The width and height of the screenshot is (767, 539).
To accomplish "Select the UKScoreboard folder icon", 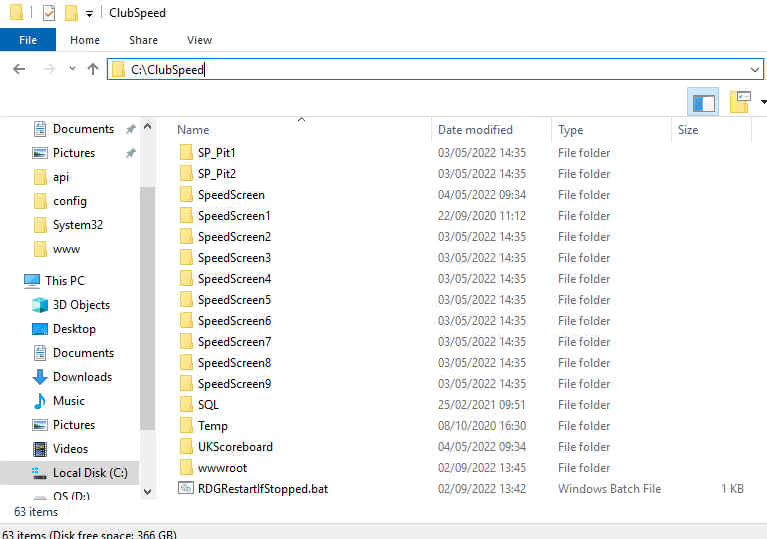I will point(186,447).
